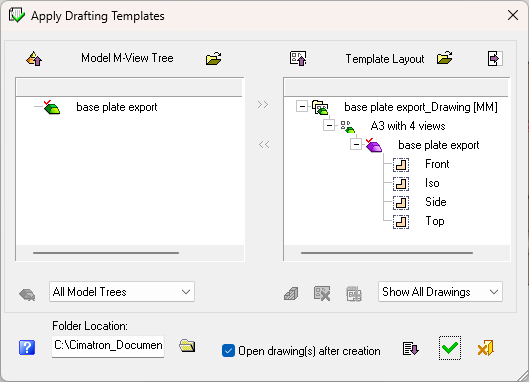
Task: Select the Side view item
Action: pos(436,202)
